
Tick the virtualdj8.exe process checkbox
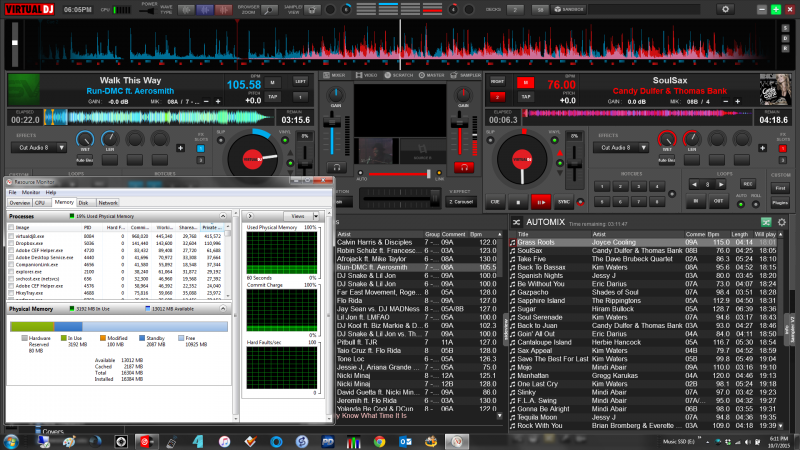11,236
